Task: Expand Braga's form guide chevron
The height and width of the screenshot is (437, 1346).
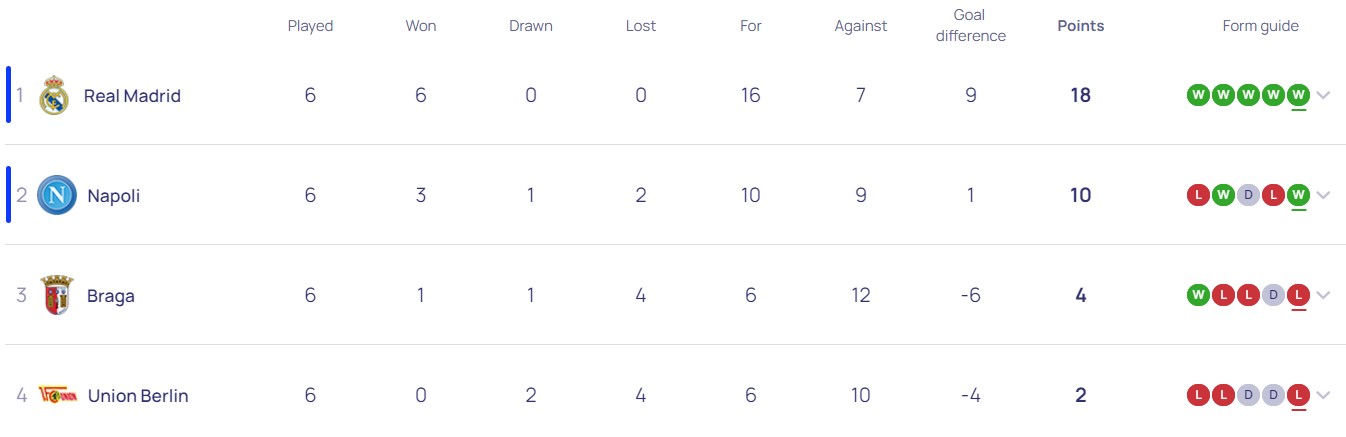Action: 1324,296
